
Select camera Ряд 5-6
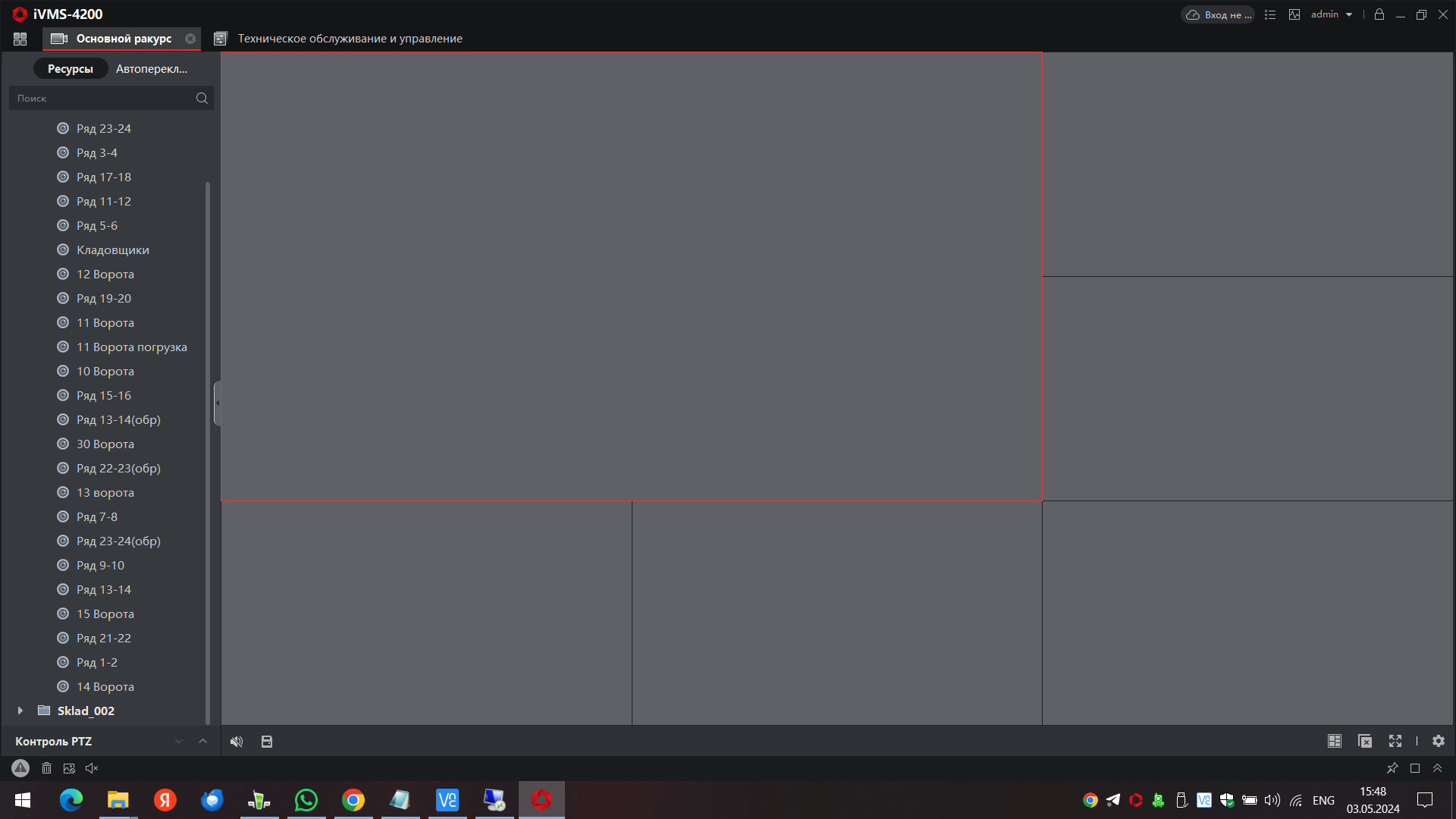click(x=97, y=226)
